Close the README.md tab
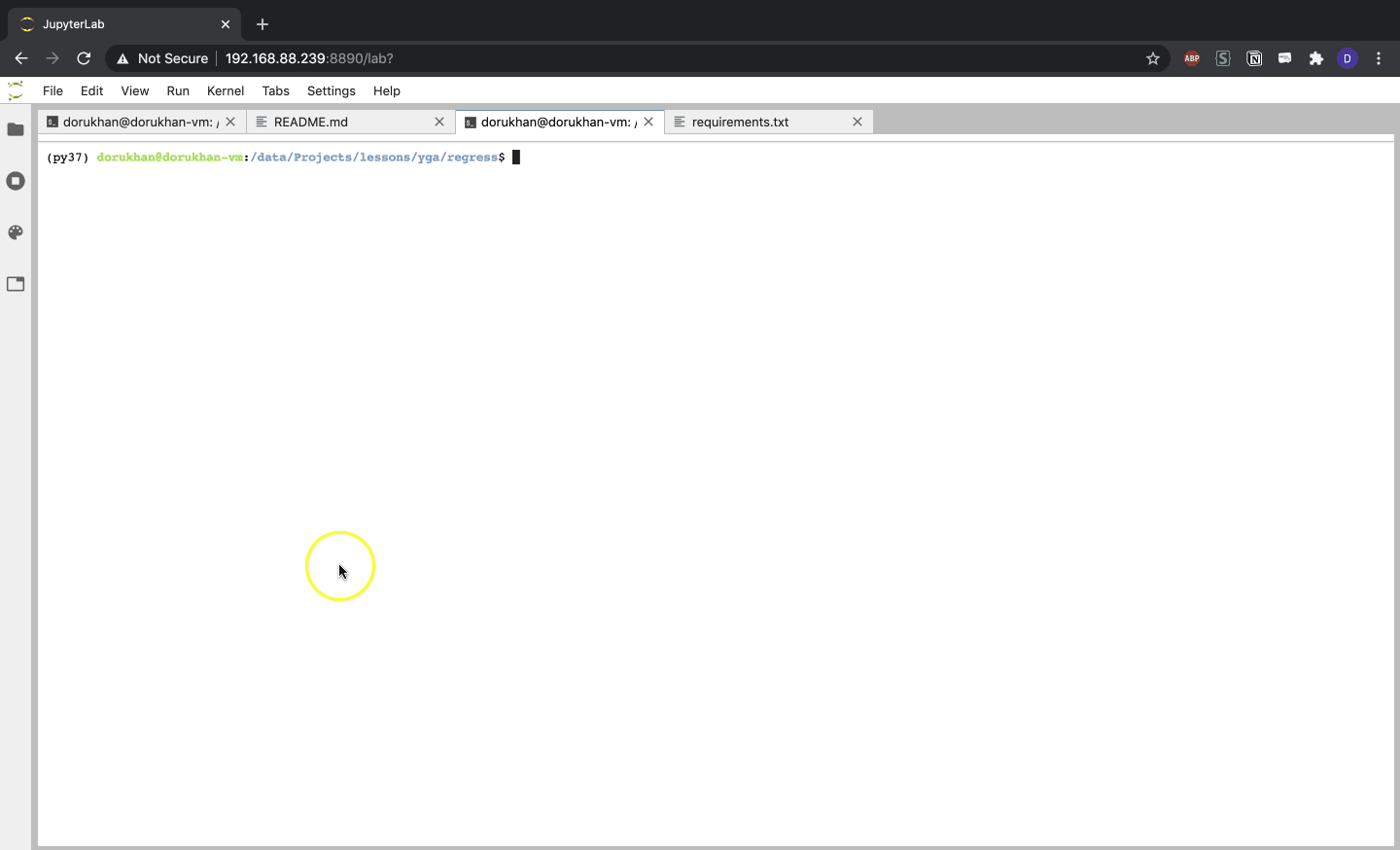Viewport: 1400px width, 850px height. [x=439, y=122]
